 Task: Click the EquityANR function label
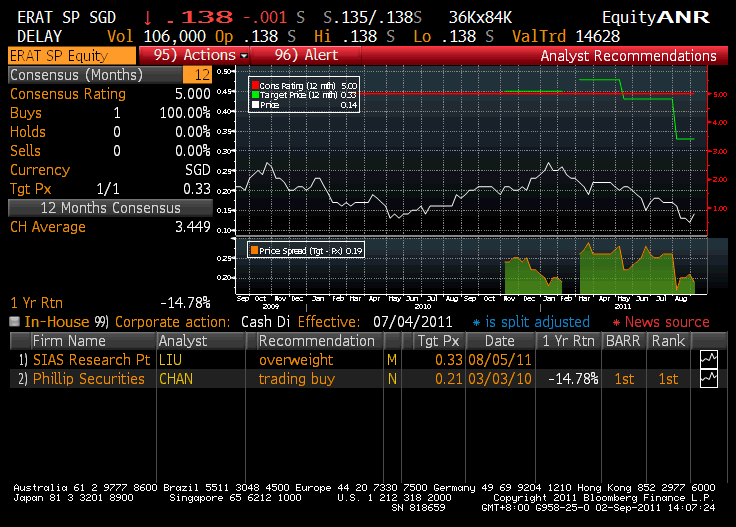coord(656,17)
